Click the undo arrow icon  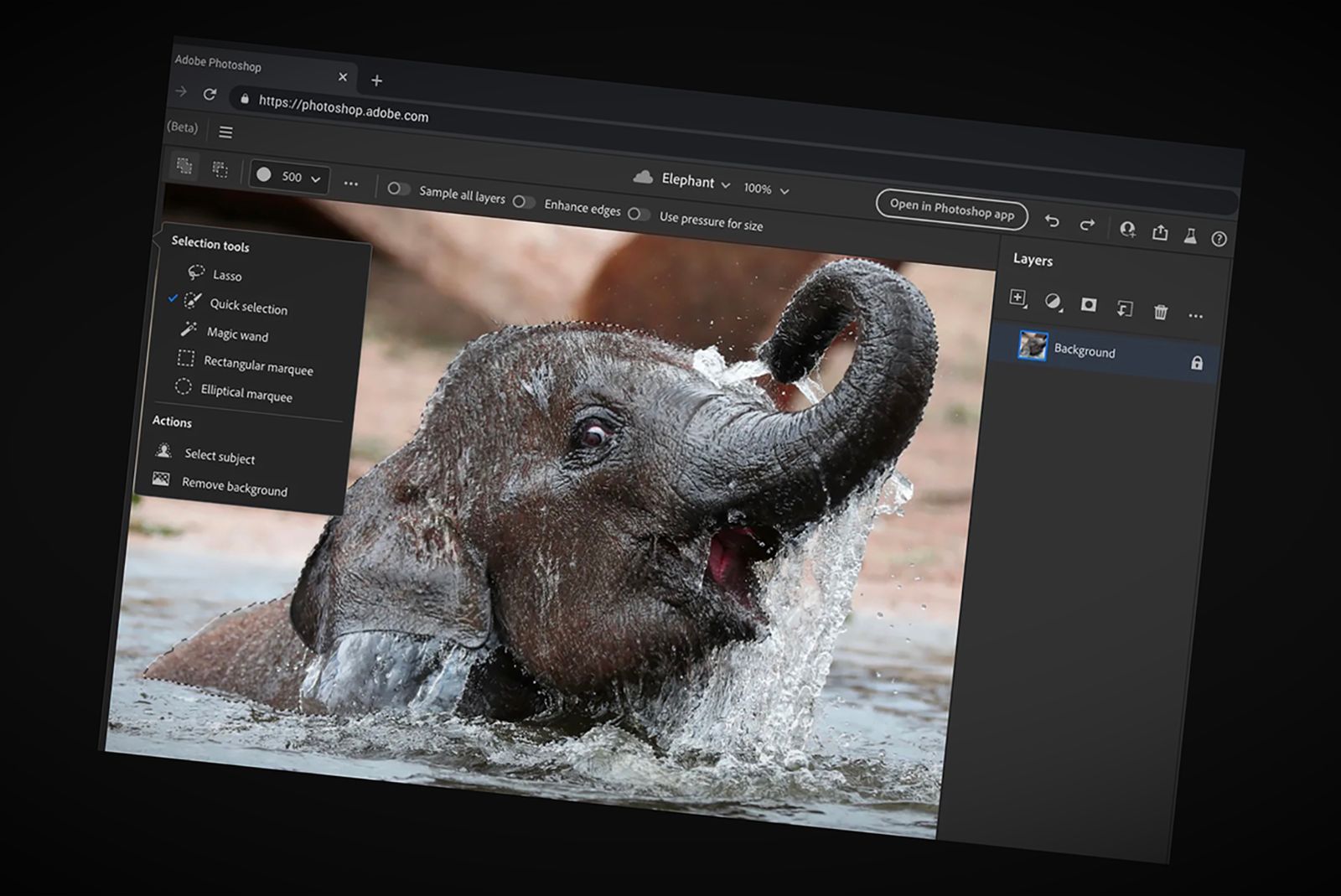(x=1052, y=221)
